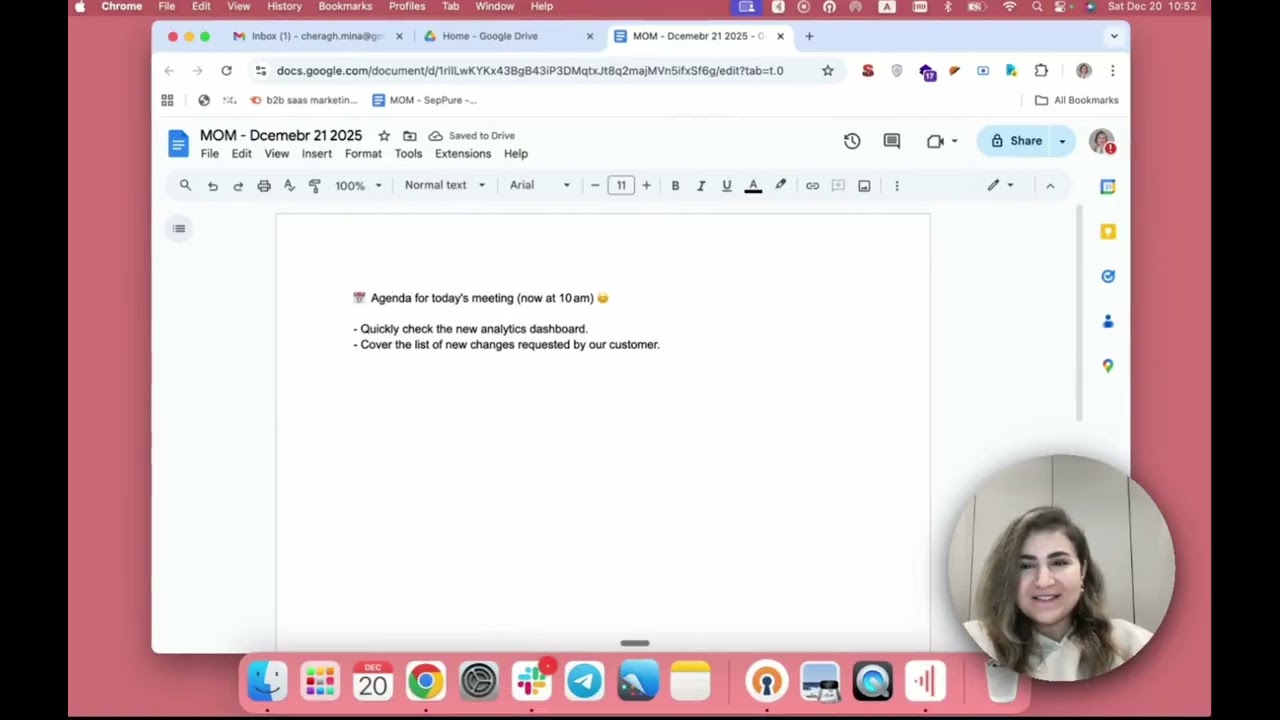Open version history clock icon
The width and height of the screenshot is (1280, 720).
pos(852,141)
